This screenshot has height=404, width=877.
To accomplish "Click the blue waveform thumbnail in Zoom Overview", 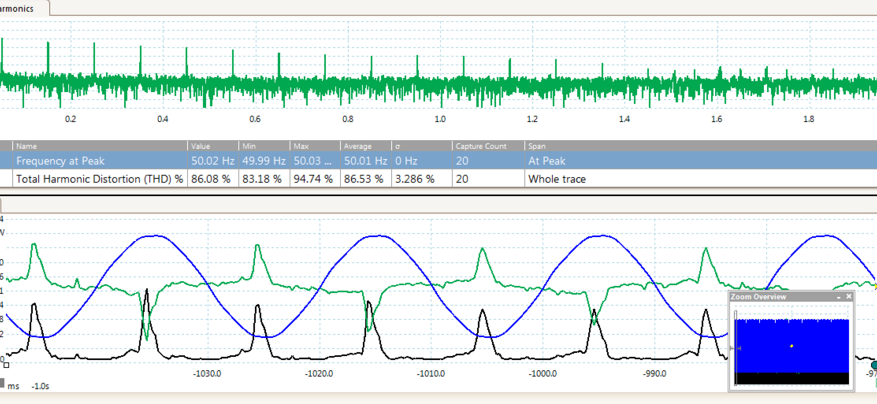I will (791, 346).
